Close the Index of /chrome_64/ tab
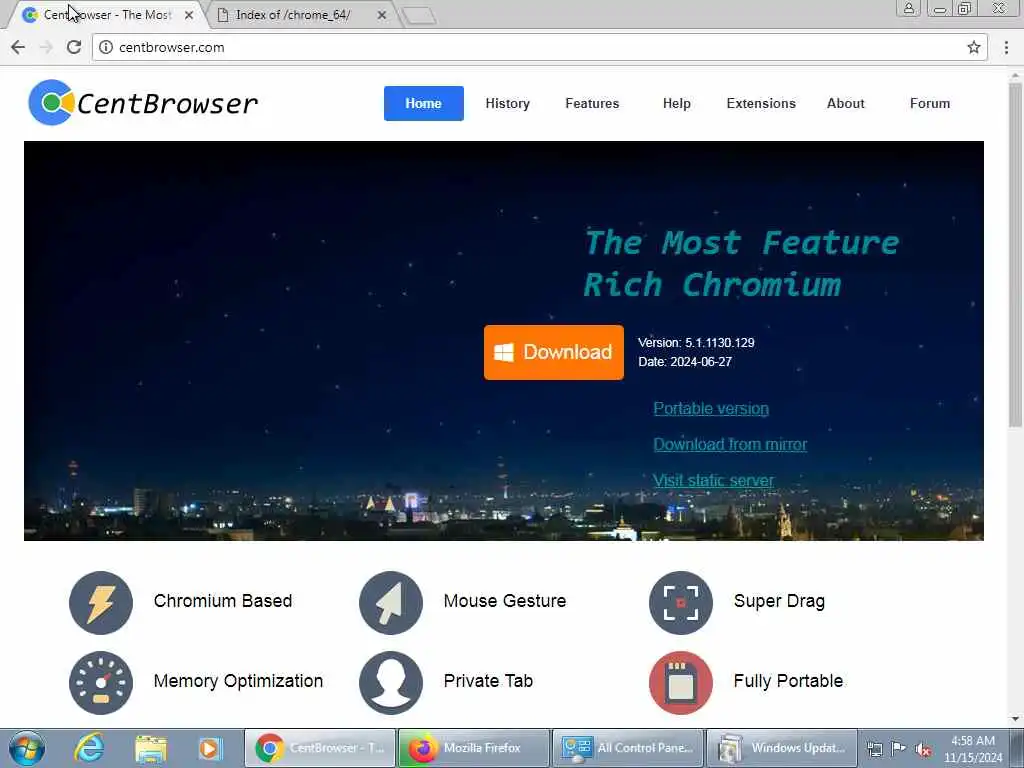Image resolution: width=1024 pixels, height=768 pixels. (x=382, y=15)
